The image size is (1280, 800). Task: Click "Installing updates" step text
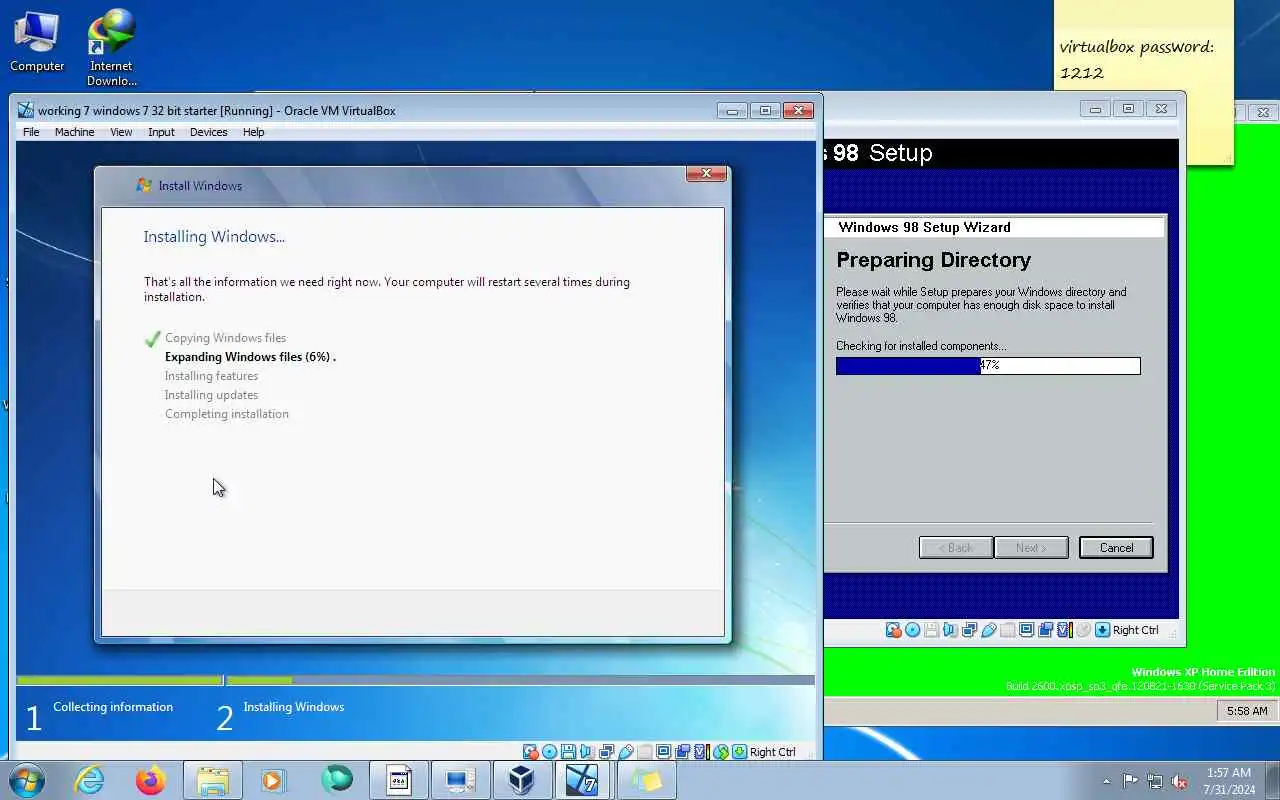coord(211,395)
